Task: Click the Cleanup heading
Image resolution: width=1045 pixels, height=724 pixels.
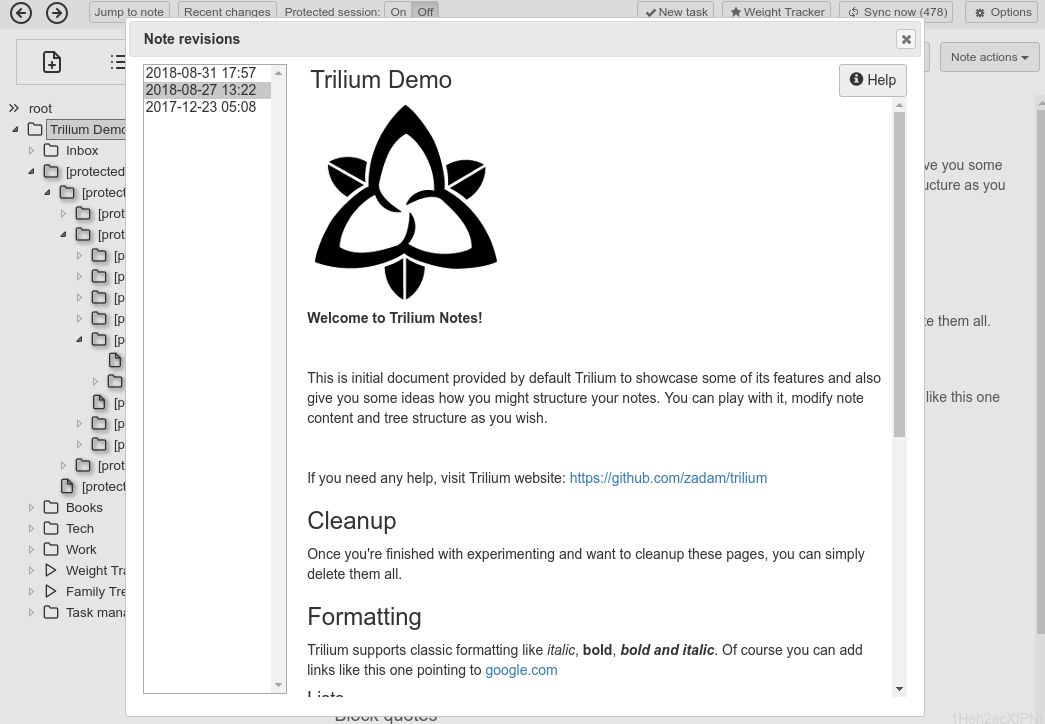Action: [x=352, y=521]
